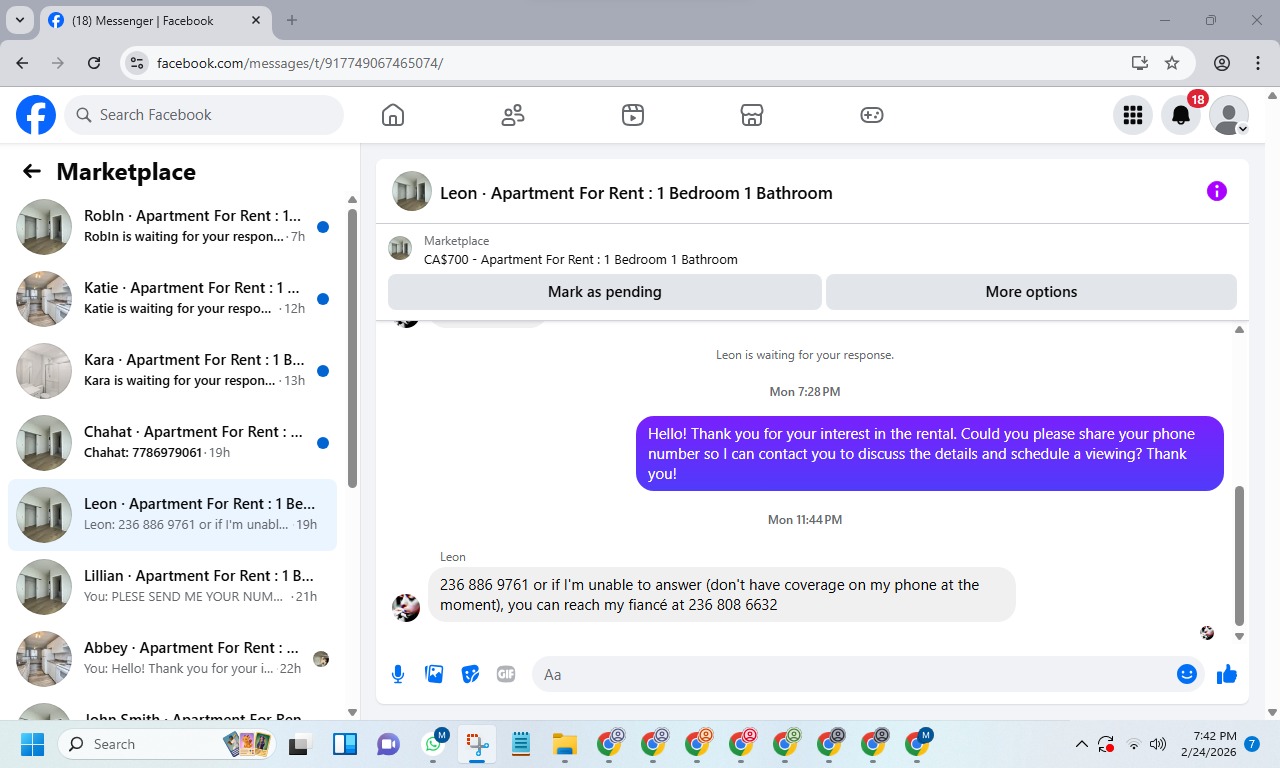The width and height of the screenshot is (1280, 768).
Task: Open the Friends icon in top navigation
Action: click(513, 115)
